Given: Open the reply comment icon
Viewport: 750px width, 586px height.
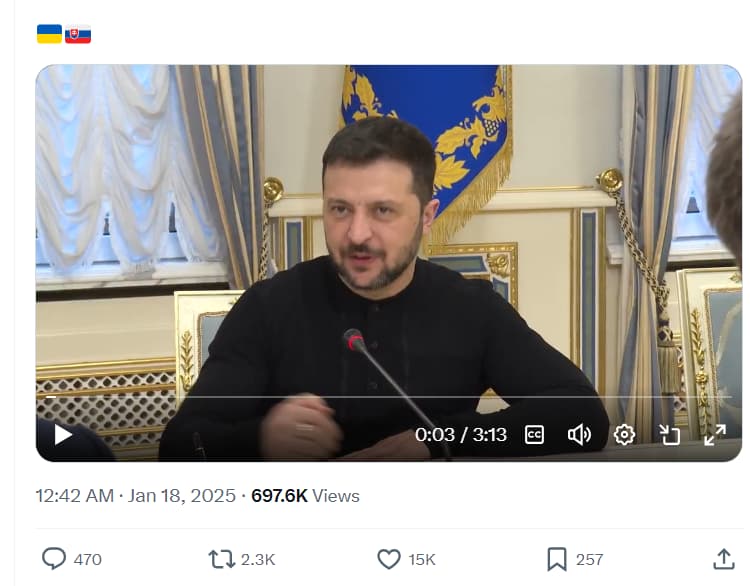Looking at the screenshot, I should tap(54, 559).
